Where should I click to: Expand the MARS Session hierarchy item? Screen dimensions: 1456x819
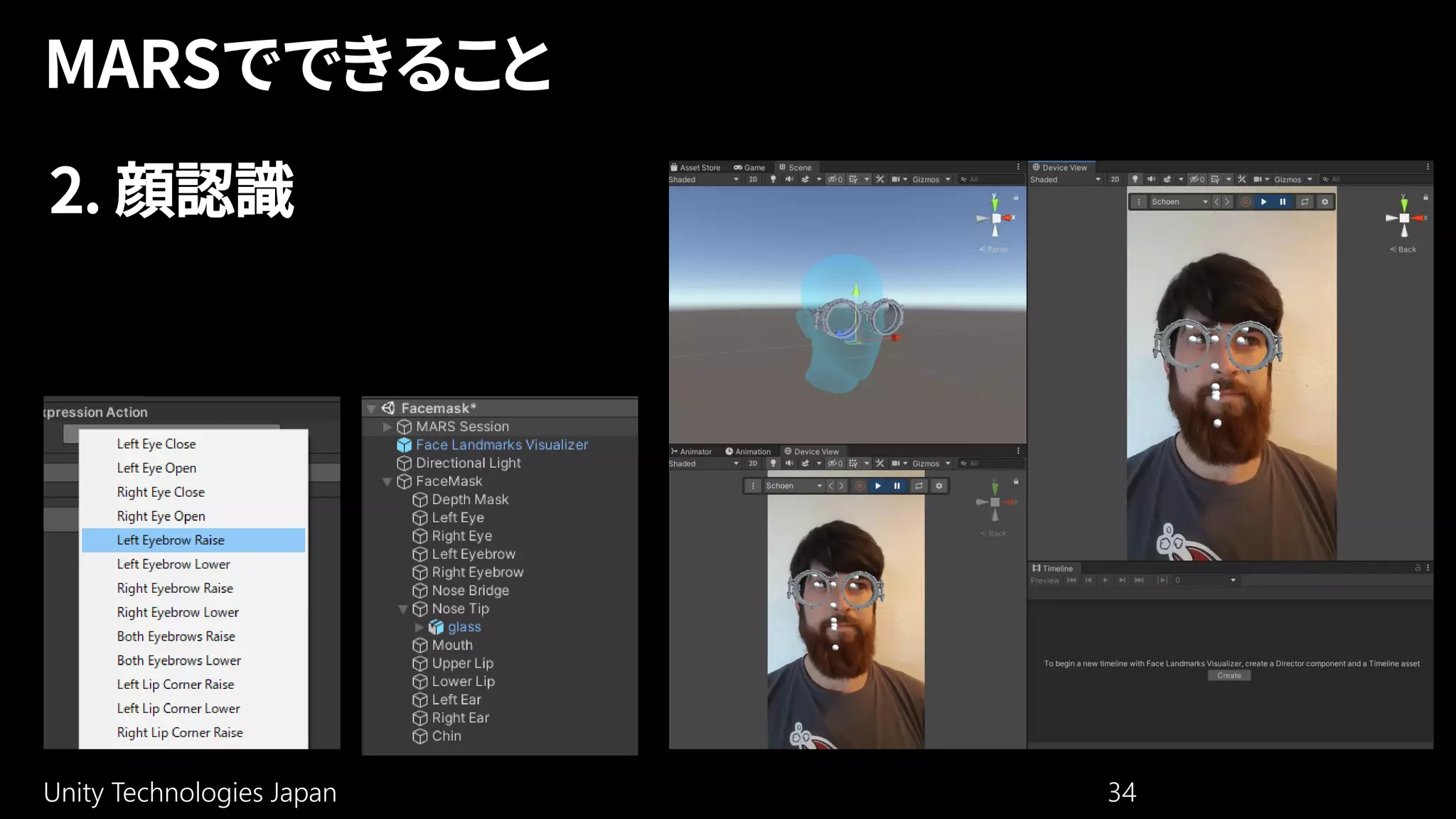pos(387,427)
